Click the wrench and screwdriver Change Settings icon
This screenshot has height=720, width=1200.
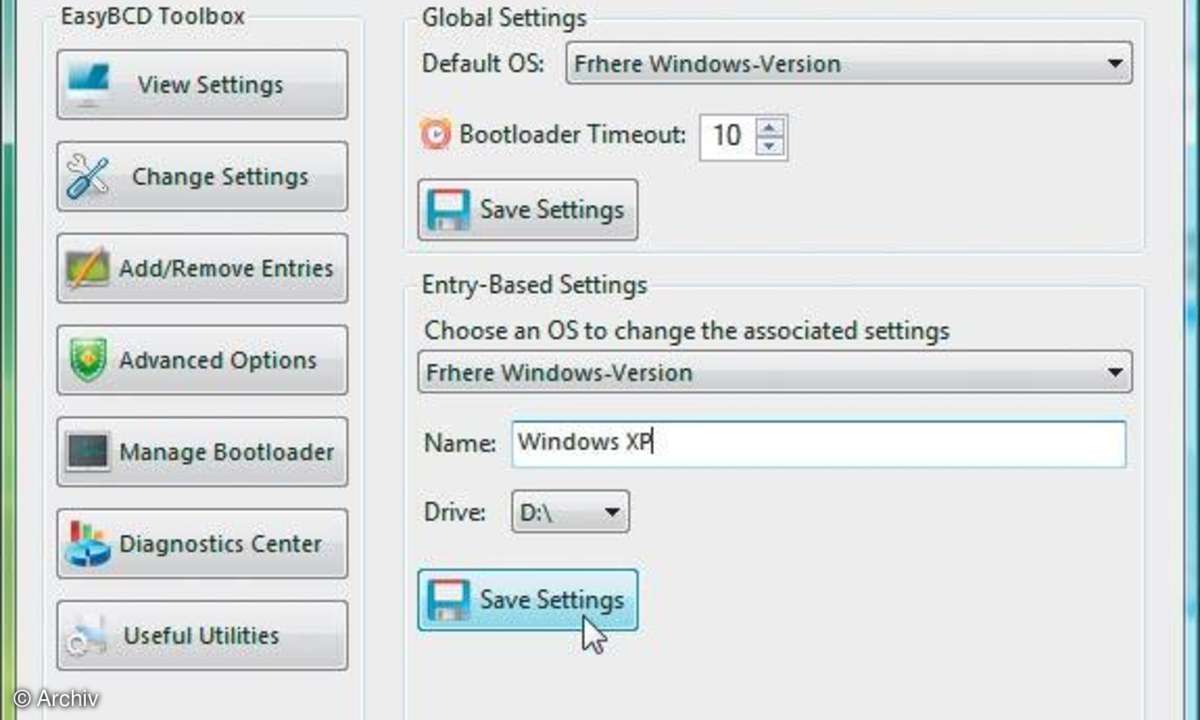87,177
